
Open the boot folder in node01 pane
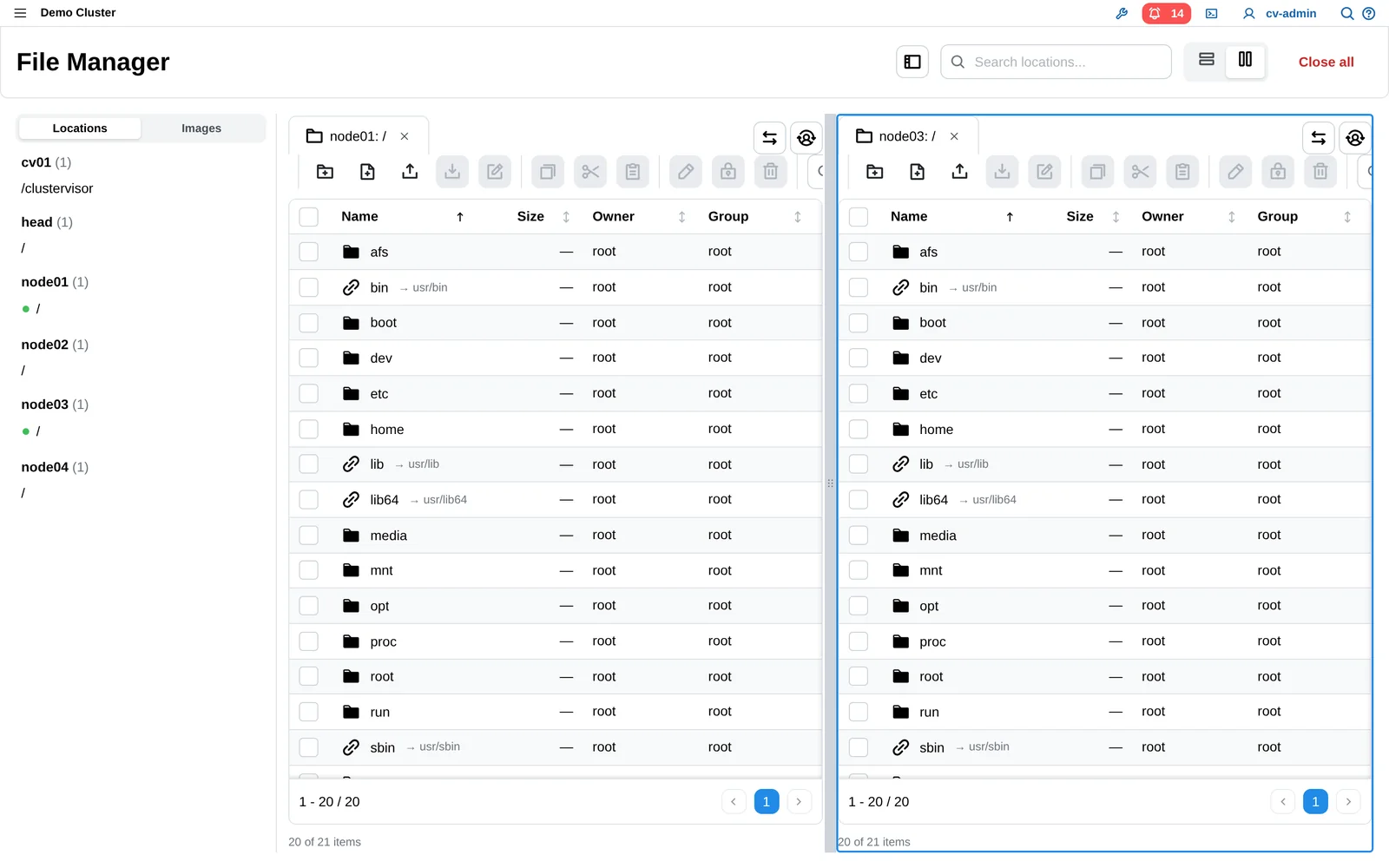coord(383,323)
